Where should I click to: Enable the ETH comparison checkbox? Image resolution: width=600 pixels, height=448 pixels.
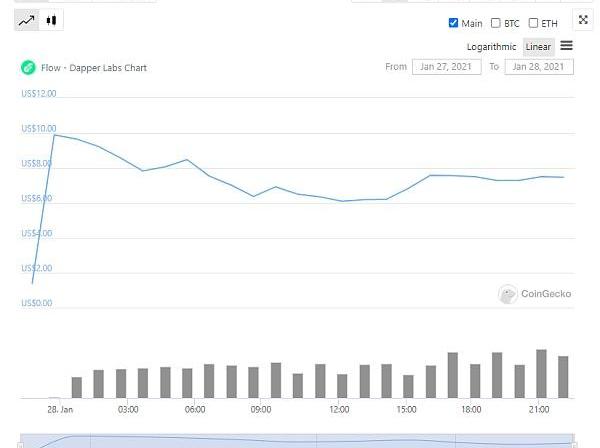pyautogui.click(x=533, y=23)
